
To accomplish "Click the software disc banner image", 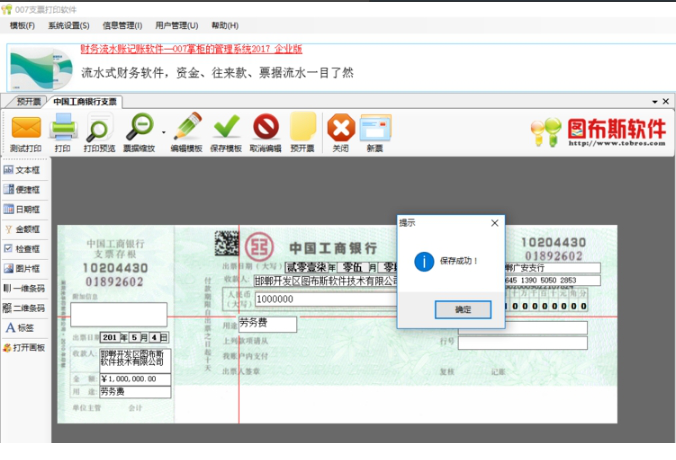I will point(41,69).
